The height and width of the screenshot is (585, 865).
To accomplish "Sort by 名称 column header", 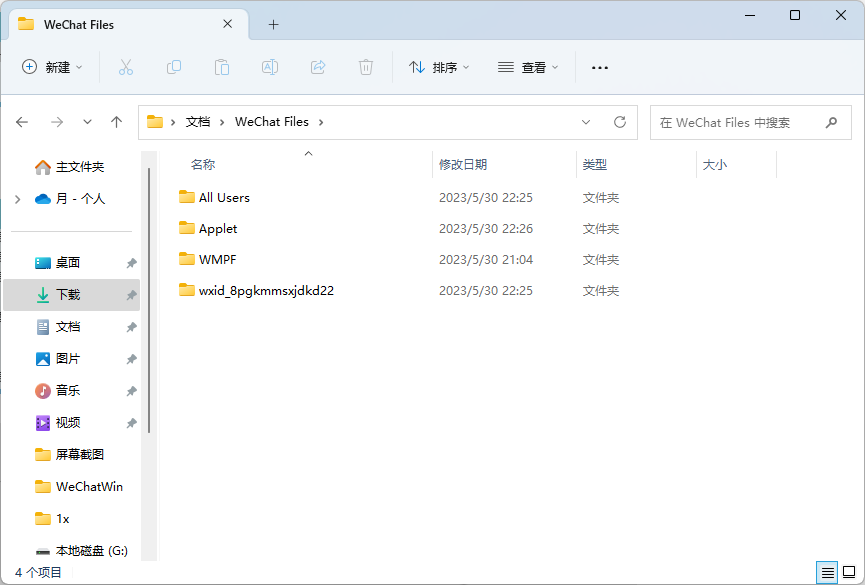I will pyautogui.click(x=203, y=164).
